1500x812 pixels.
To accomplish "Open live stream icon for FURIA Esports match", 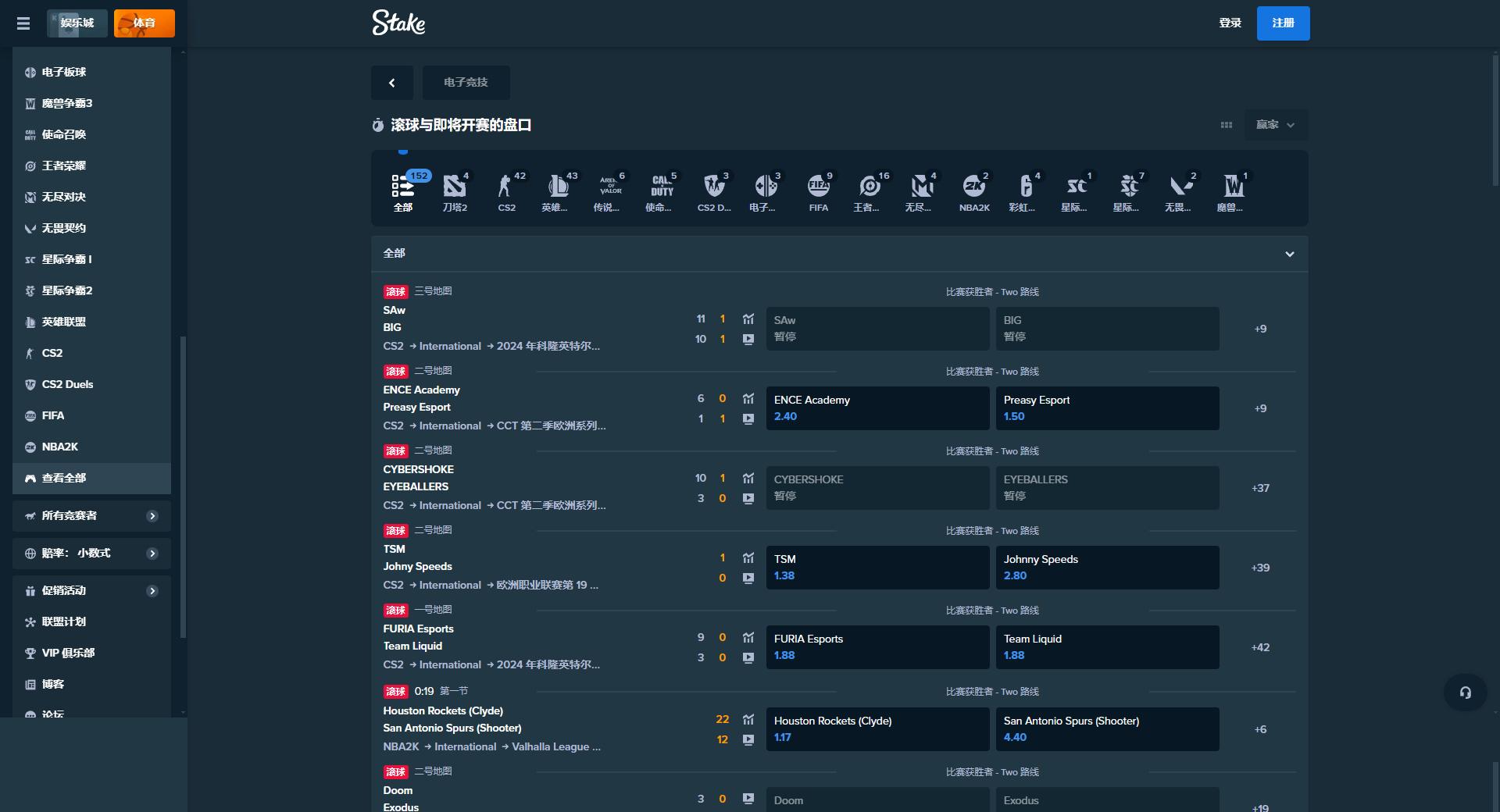I will tap(748, 658).
